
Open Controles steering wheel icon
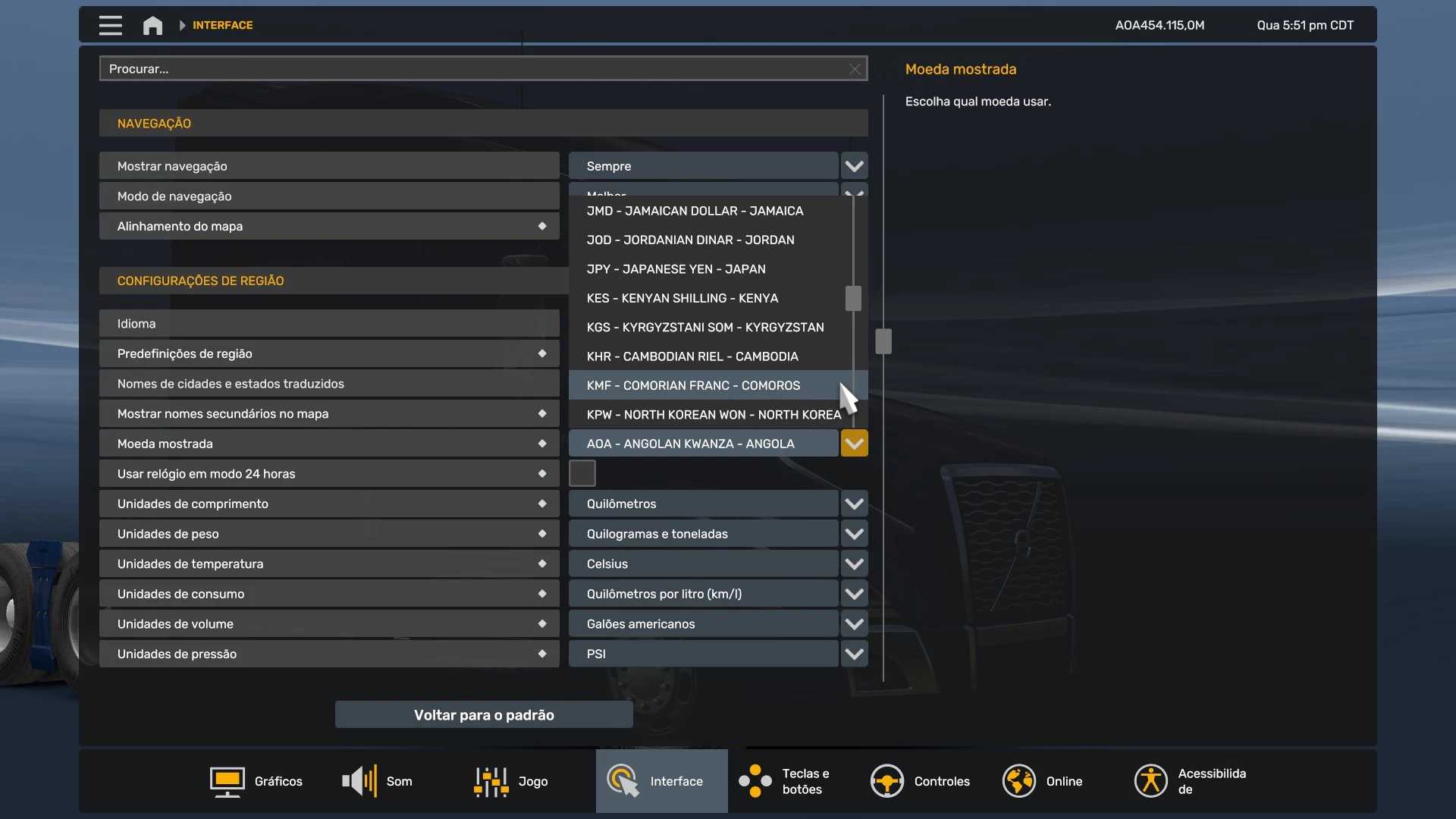pyautogui.click(x=886, y=781)
